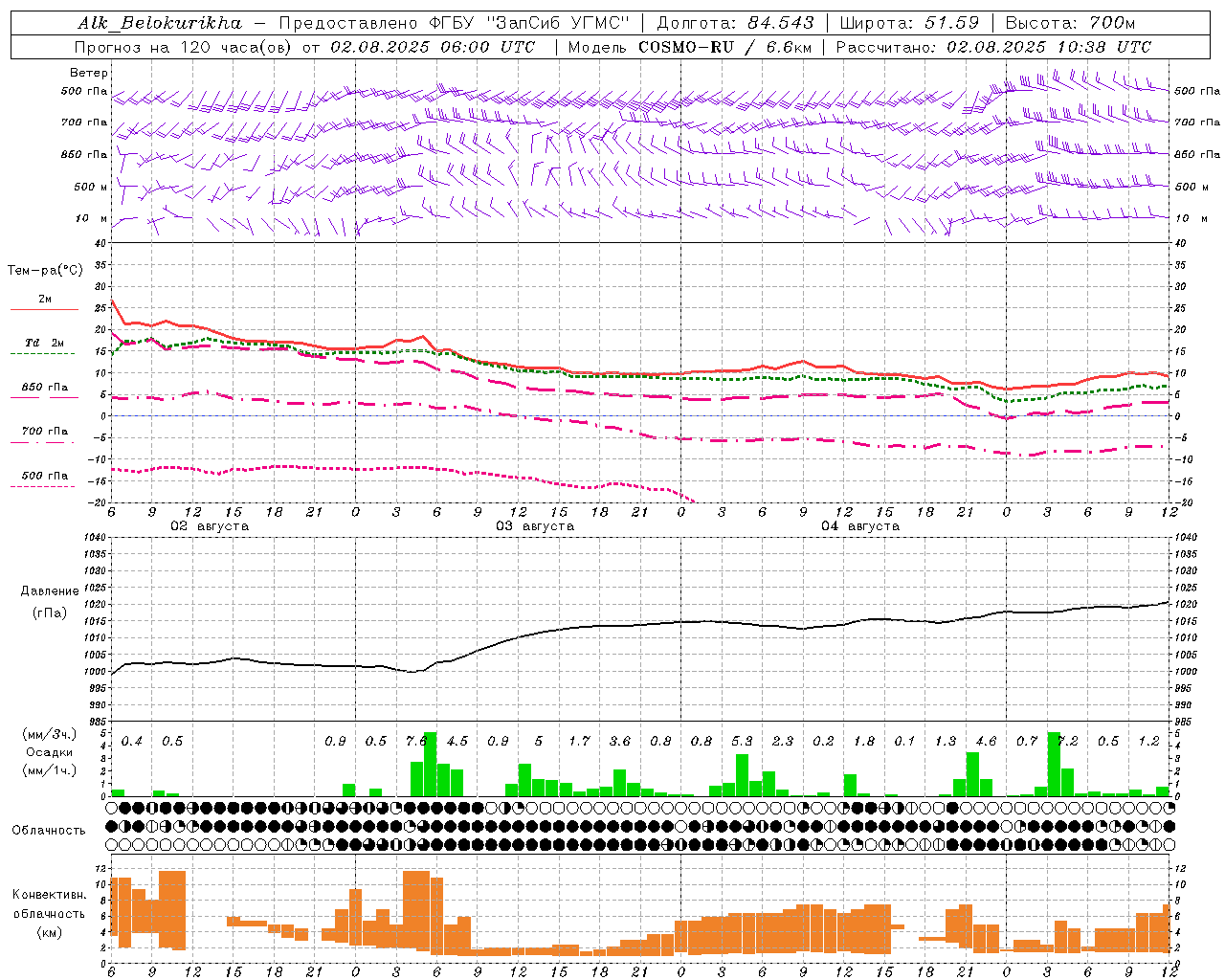Image resolution: width=1225 pixels, height=980 pixels.
Task: Click the date label 02 августа
Action: pos(210,526)
